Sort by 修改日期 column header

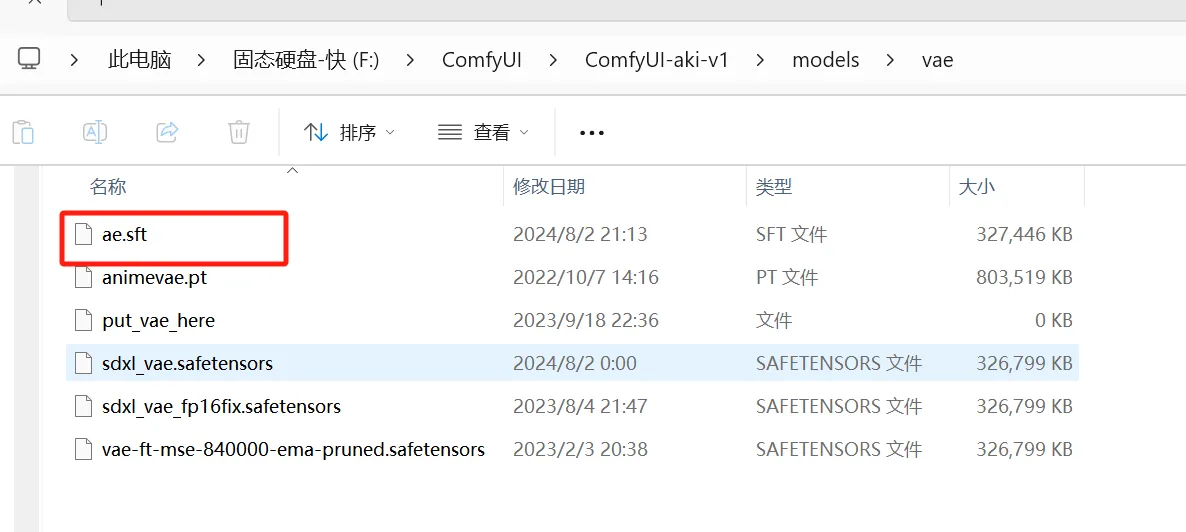pyautogui.click(x=549, y=187)
